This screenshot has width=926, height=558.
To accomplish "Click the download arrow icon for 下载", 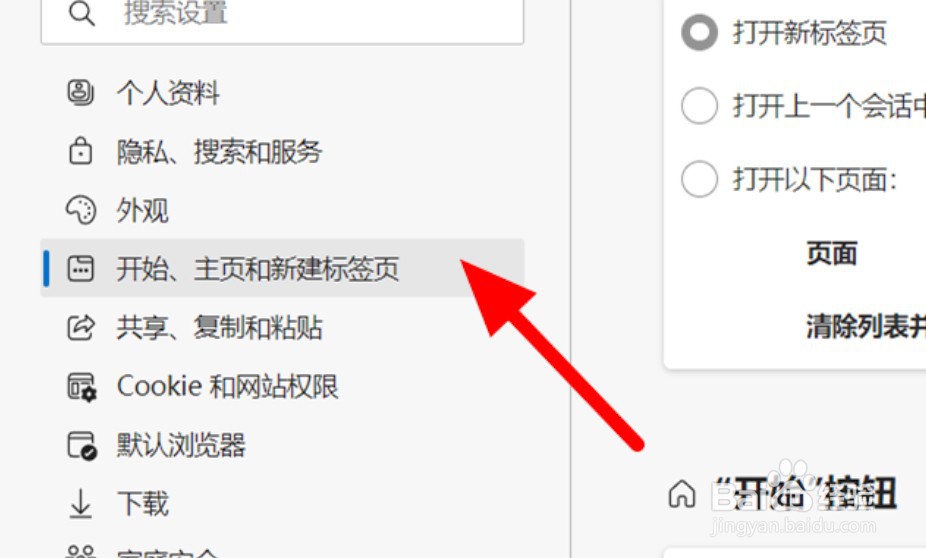I will point(80,504).
